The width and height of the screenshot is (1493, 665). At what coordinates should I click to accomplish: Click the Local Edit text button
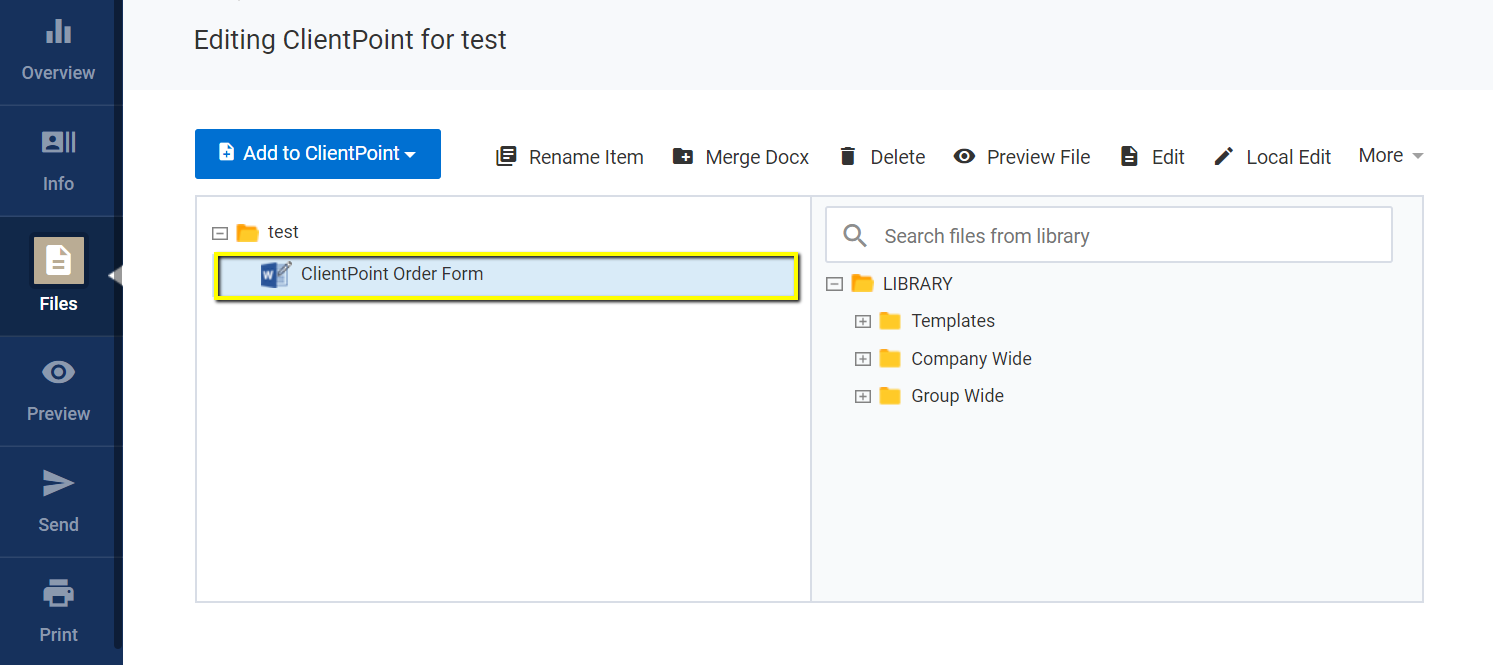coord(1289,157)
